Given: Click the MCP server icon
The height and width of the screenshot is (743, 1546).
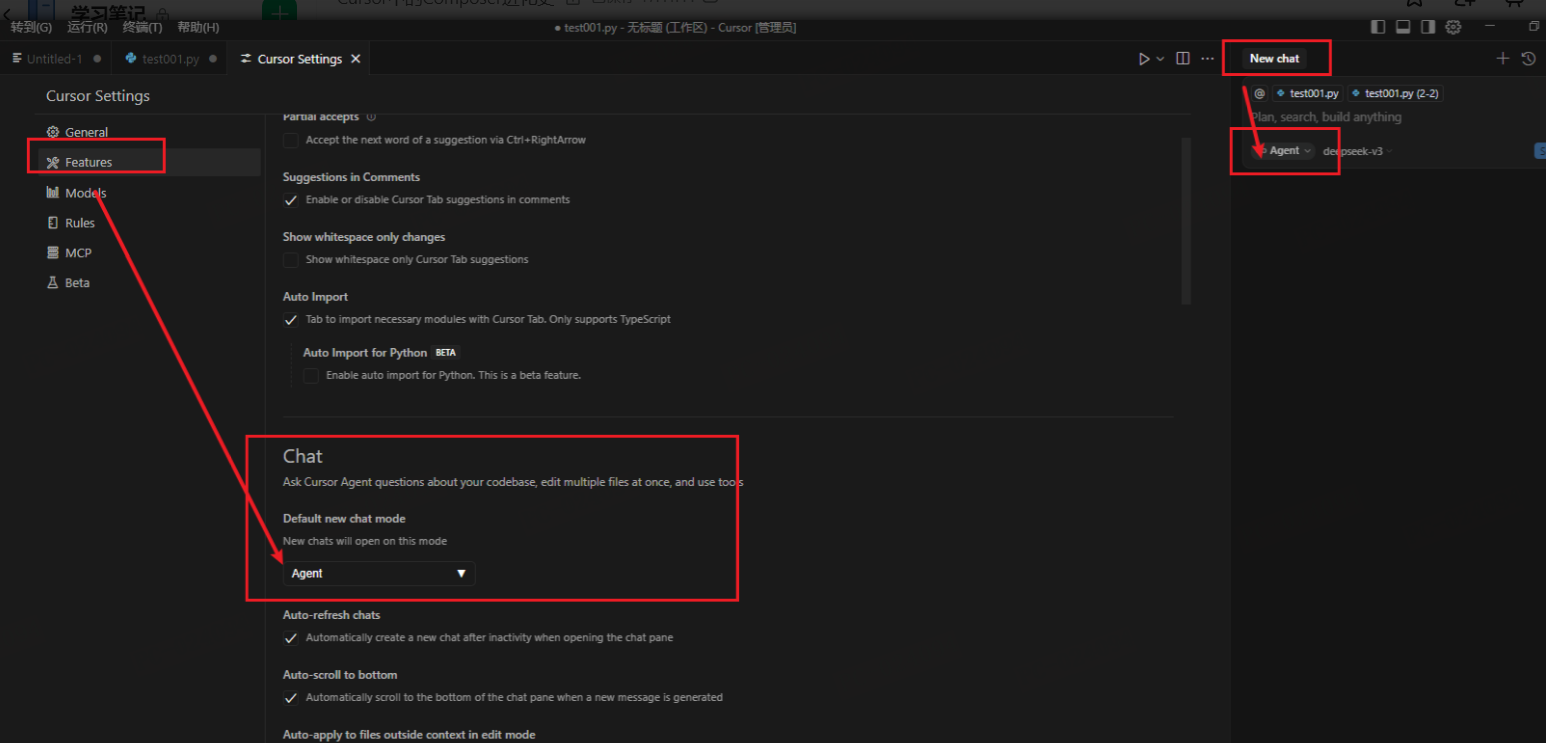Looking at the screenshot, I should point(53,253).
